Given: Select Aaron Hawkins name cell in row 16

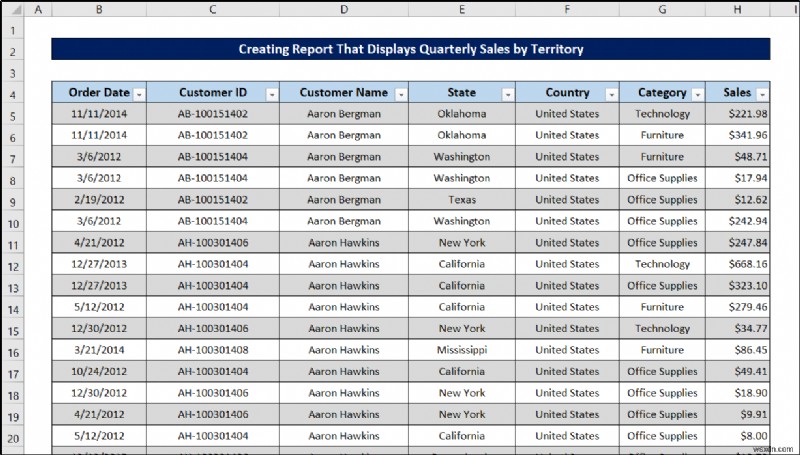Looking at the screenshot, I should coord(344,350).
